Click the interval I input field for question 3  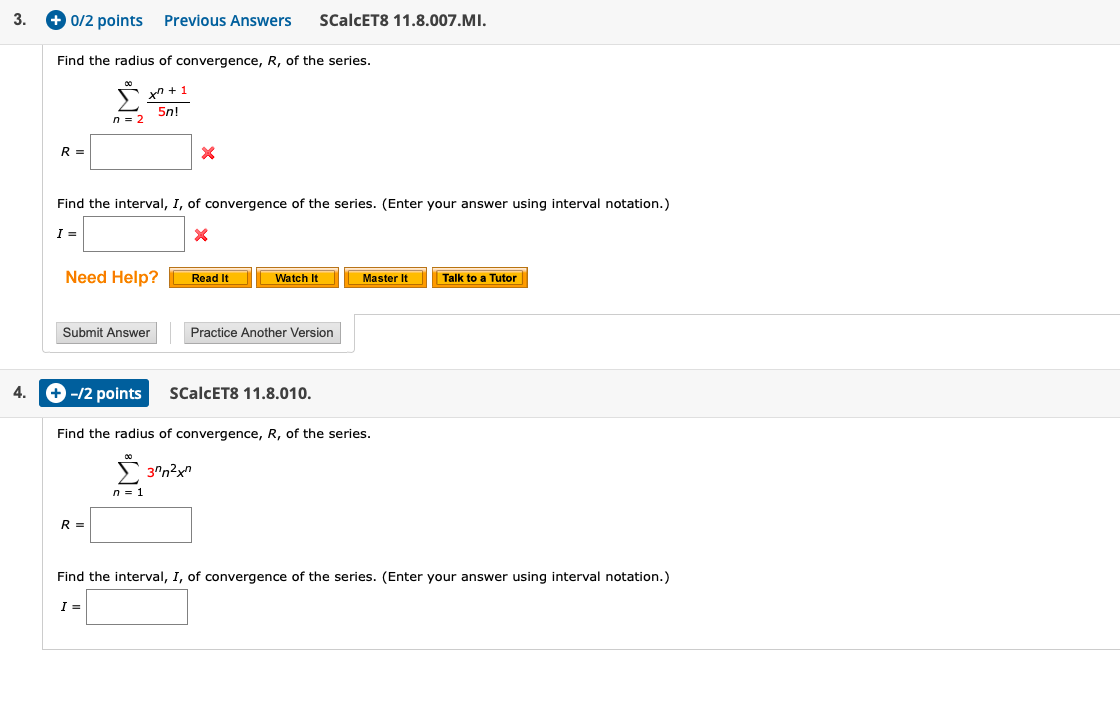click(133, 233)
